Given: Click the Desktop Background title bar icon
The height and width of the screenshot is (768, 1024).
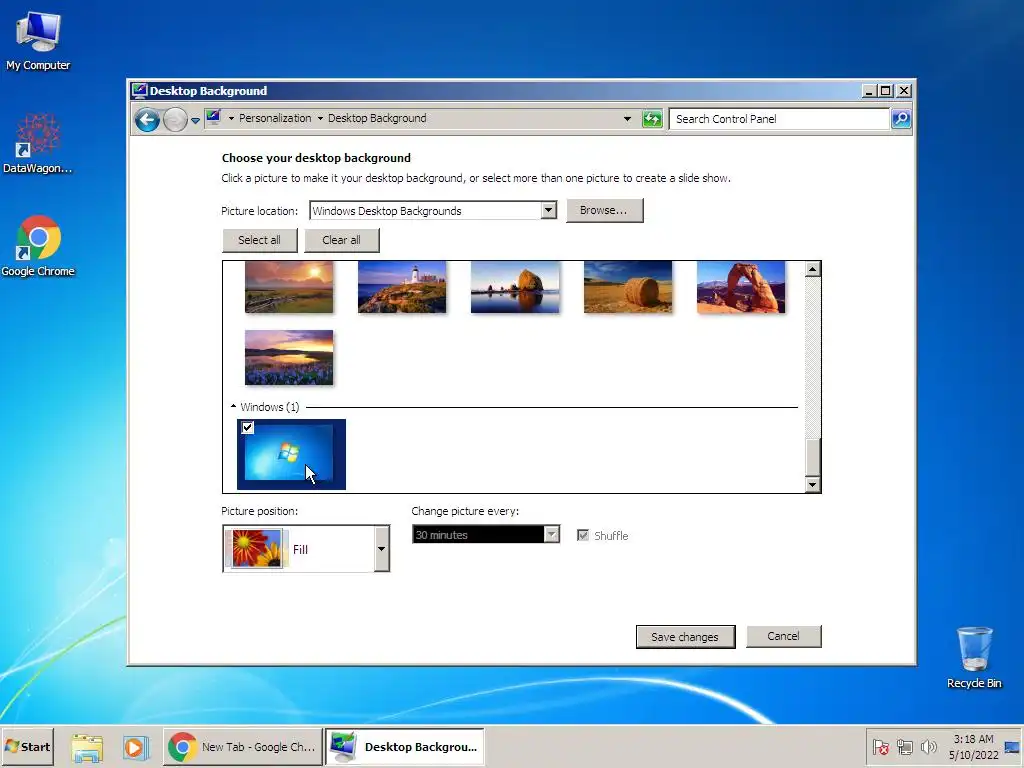Looking at the screenshot, I should pos(139,91).
